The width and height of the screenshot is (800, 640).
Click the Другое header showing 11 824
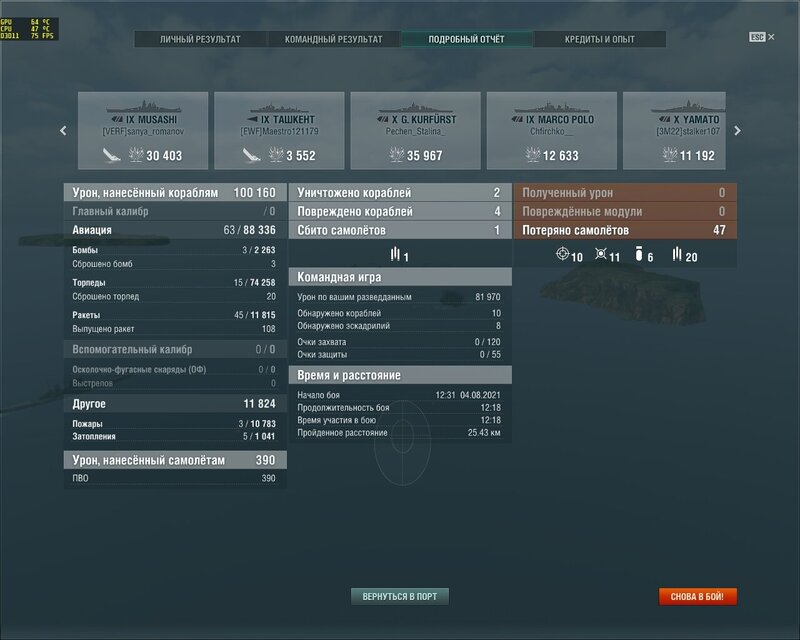tap(175, 404)
